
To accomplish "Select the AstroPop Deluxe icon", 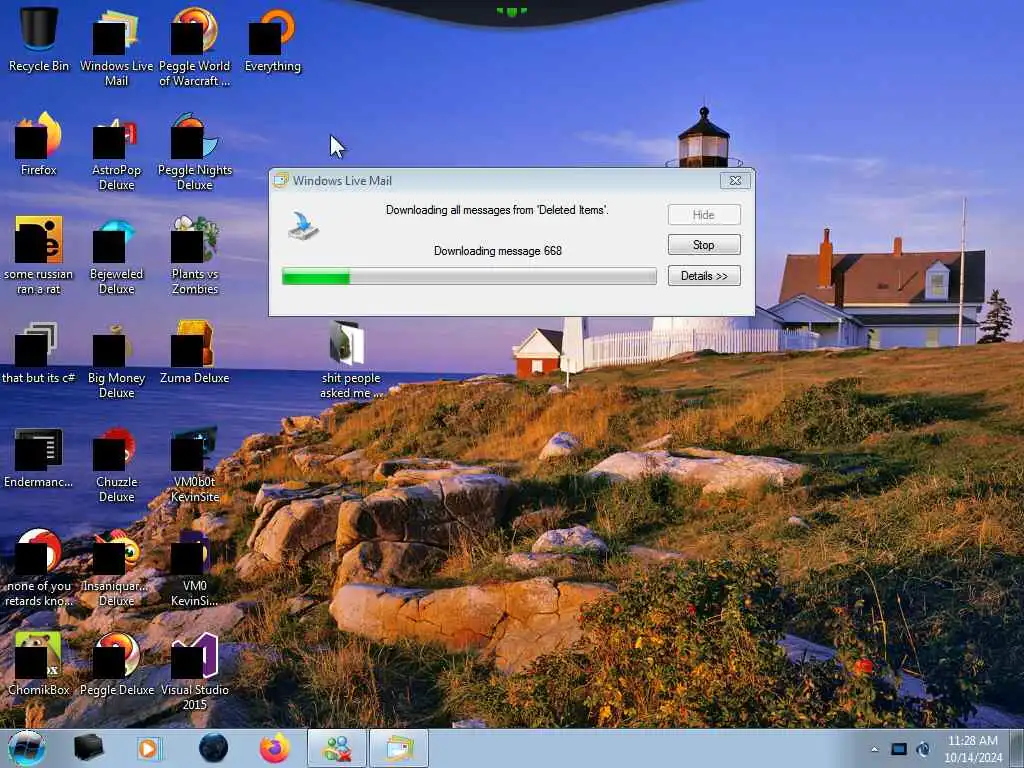I will tap(116, 152).
